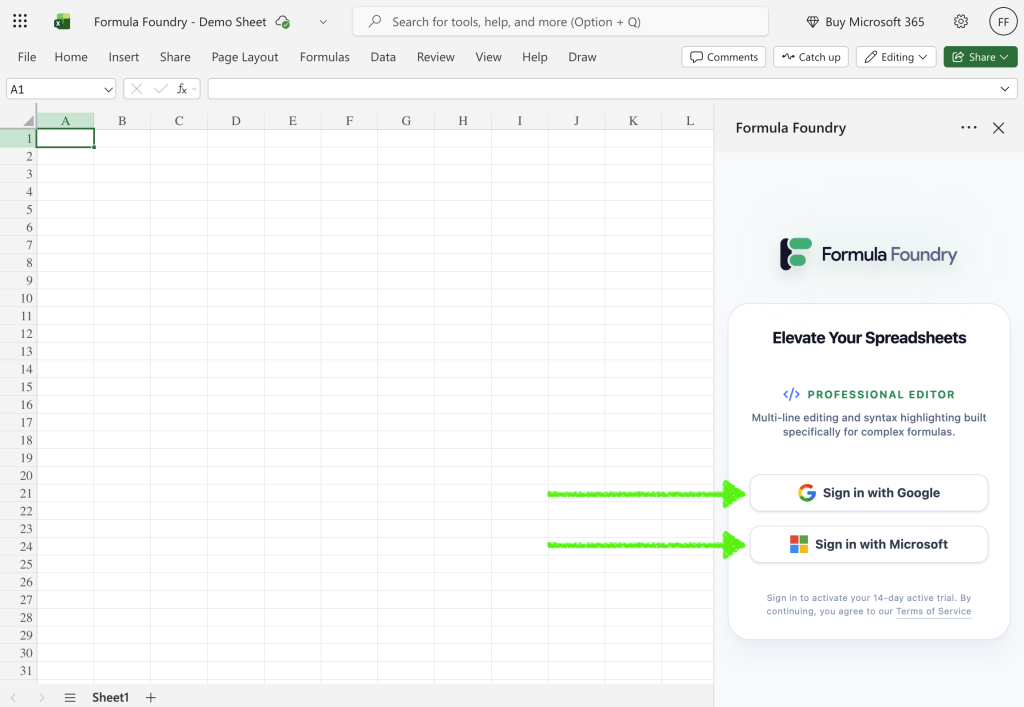Sign in with Google
Screen dimensions: 1024x707
[868, 492]
